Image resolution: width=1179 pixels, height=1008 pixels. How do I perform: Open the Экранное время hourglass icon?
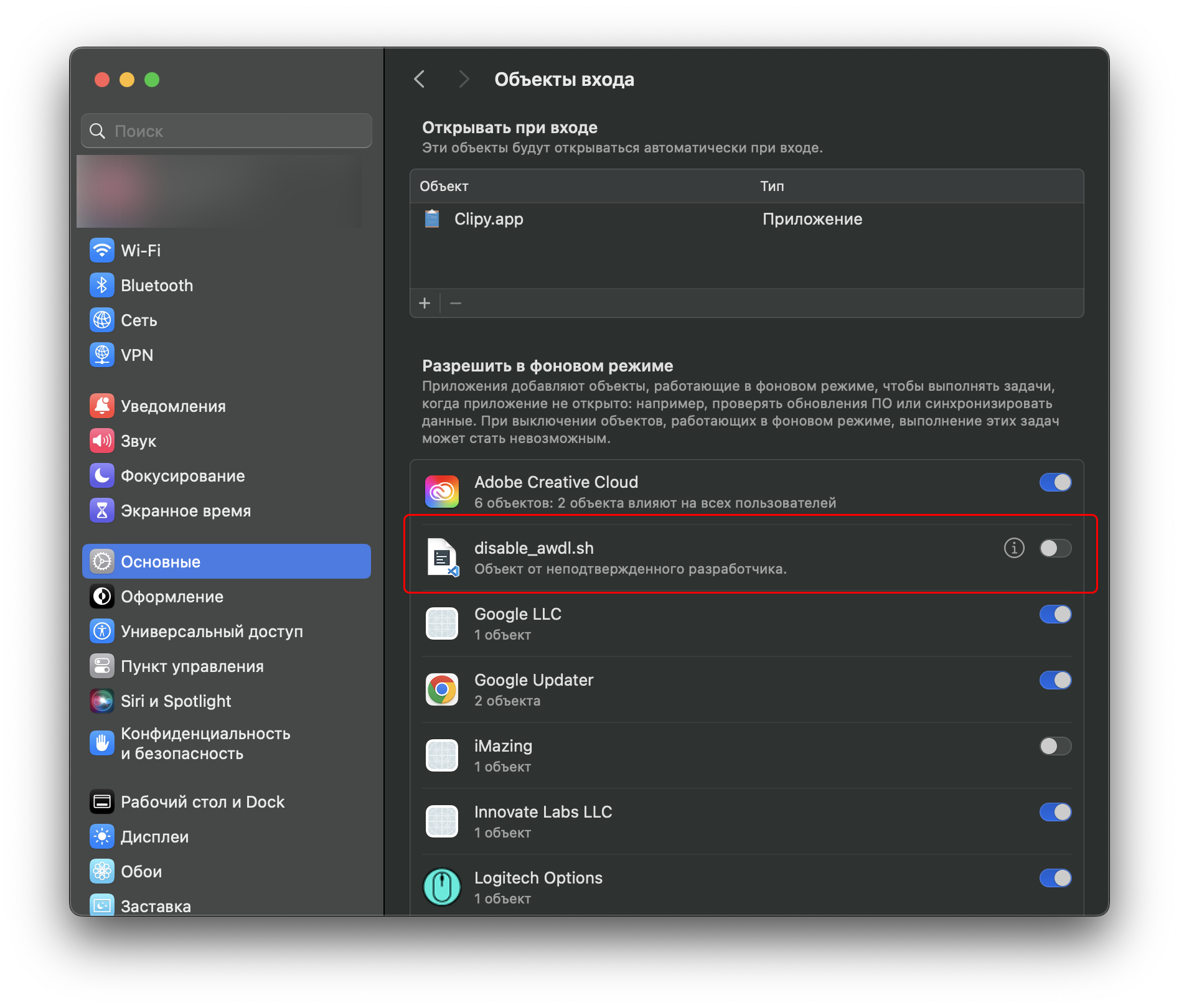click(102, 511)
